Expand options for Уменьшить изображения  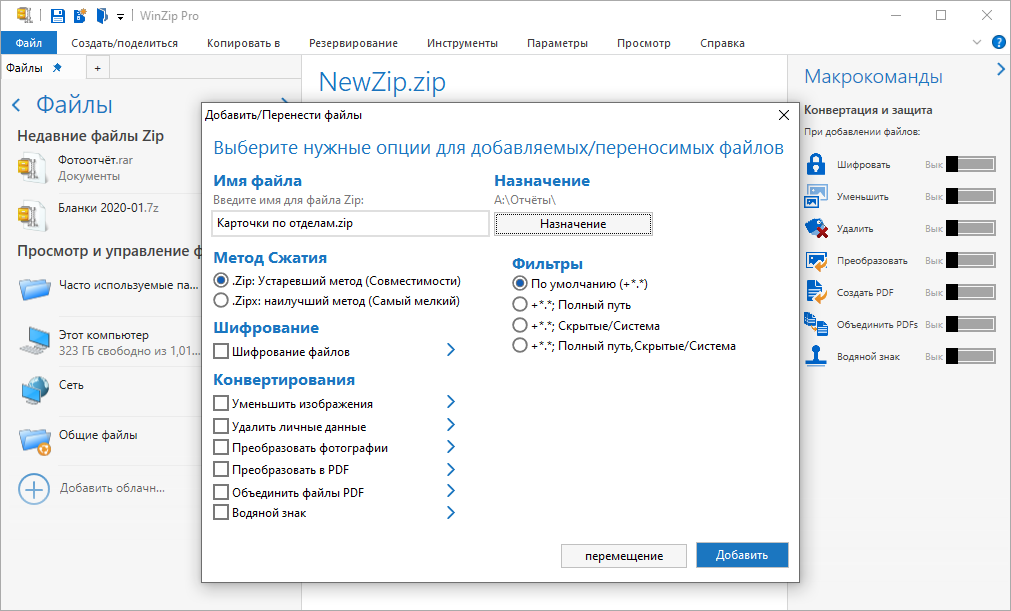click(451, 402)
